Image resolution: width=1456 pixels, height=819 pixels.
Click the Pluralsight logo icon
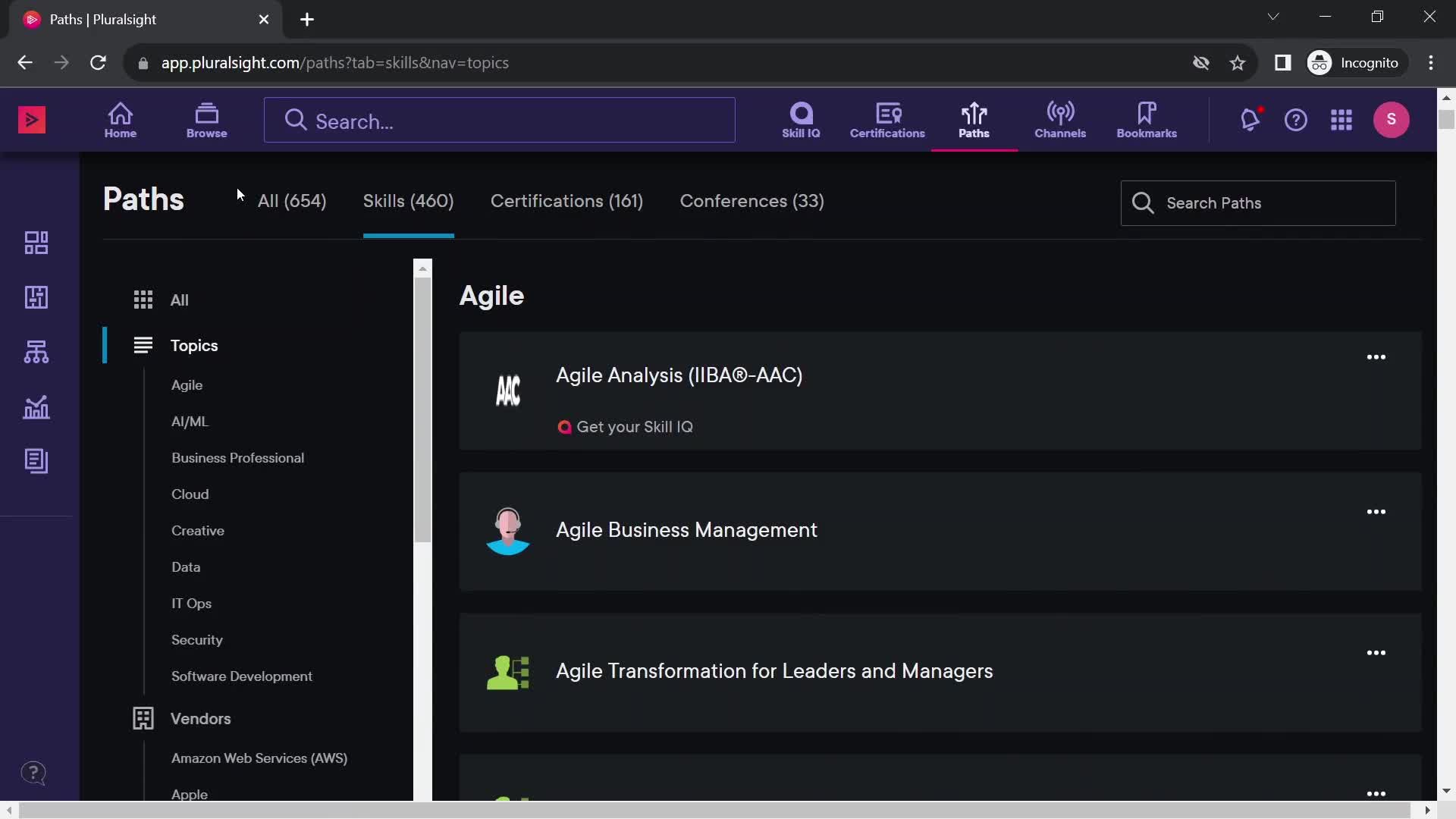coord(32,120)
